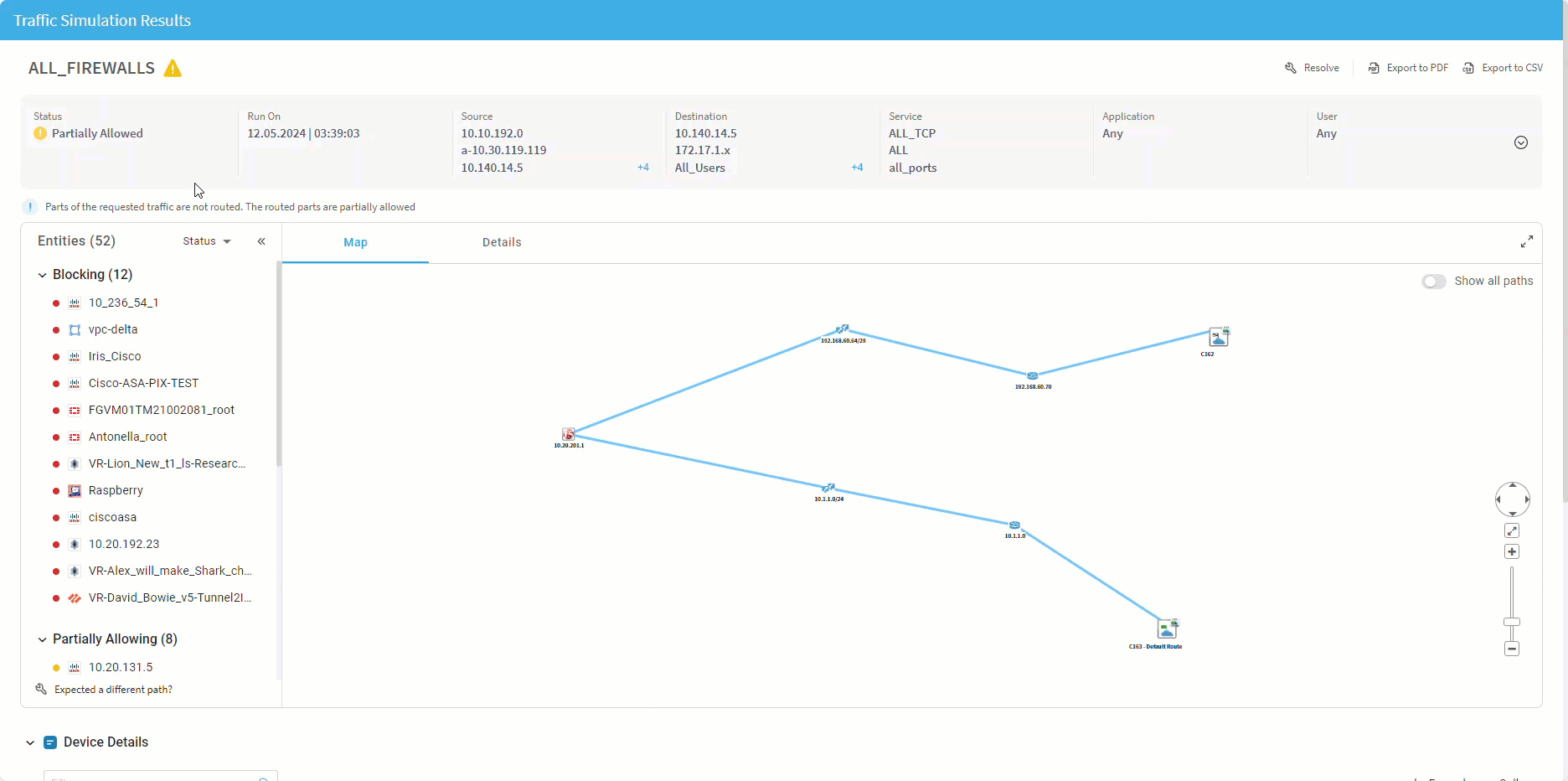Expand map to full screen
The height and width of the screenshot is (781, 1568).
[1526, 241]
